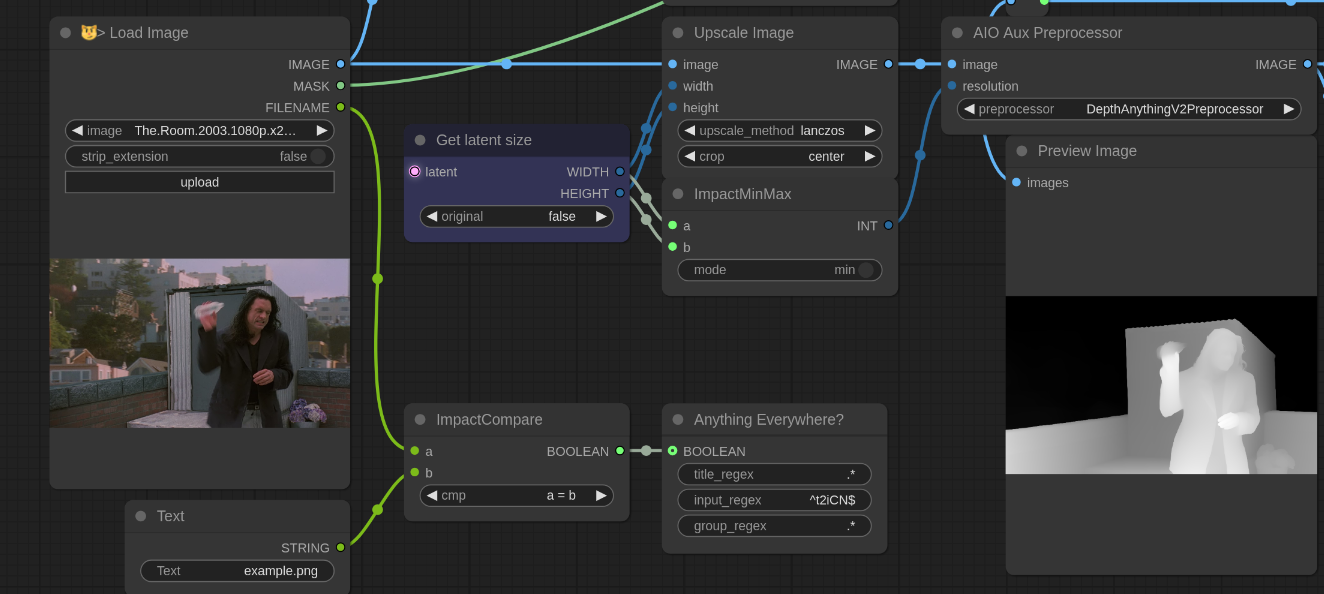Click AIO Aux Preprocessor image input port
Screen dimensions: 1324x594
pos(951,64)
